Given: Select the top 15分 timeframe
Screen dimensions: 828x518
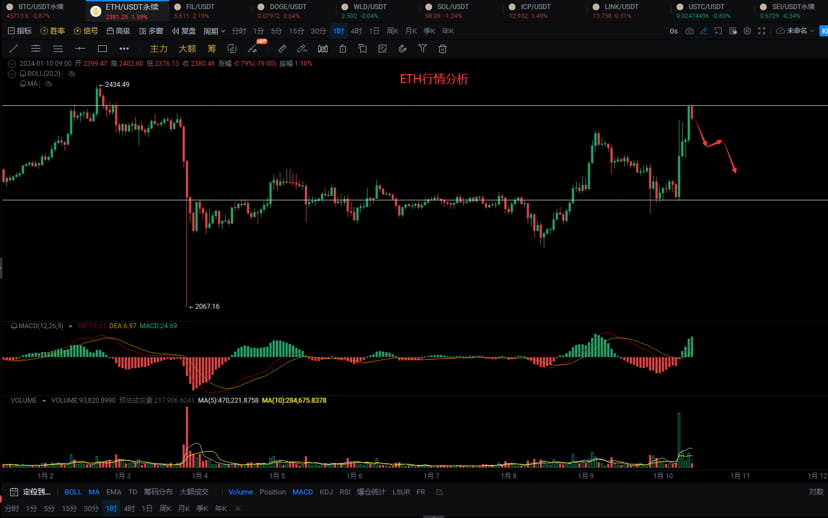Looking at the screenshot, I should click(296, 31).
